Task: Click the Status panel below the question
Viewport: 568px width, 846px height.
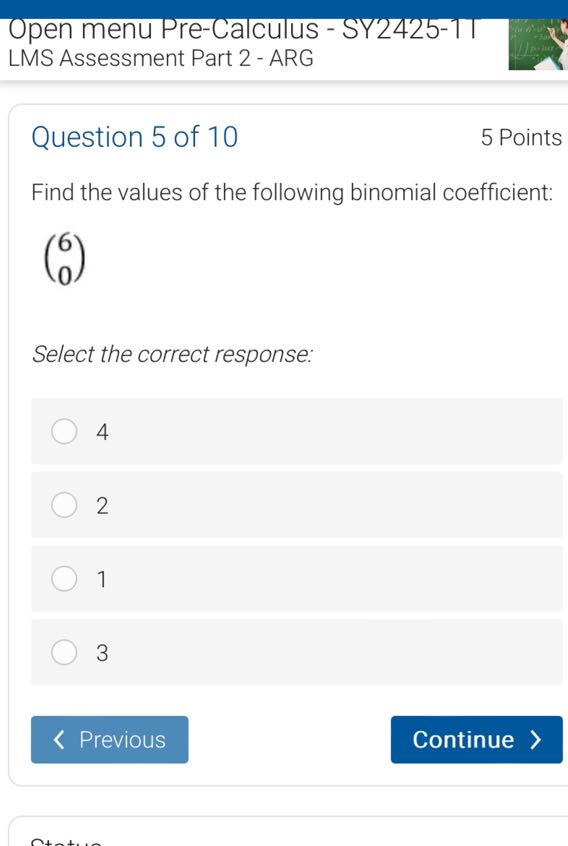Action: click(x=289, y=831)
